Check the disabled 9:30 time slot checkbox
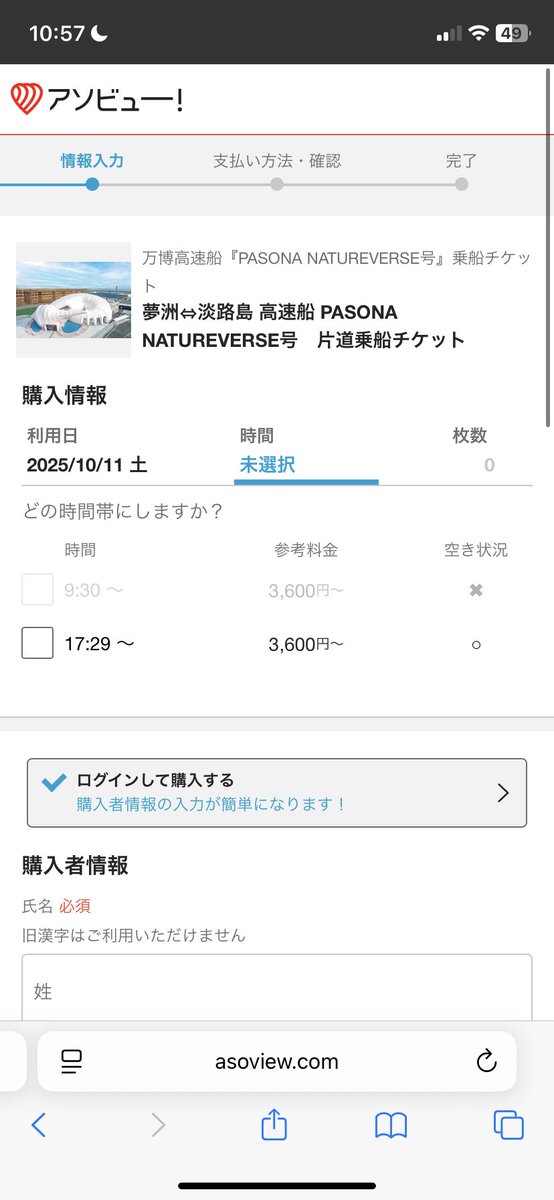This screenshot has width=554, height=1200. coord(37,589)
